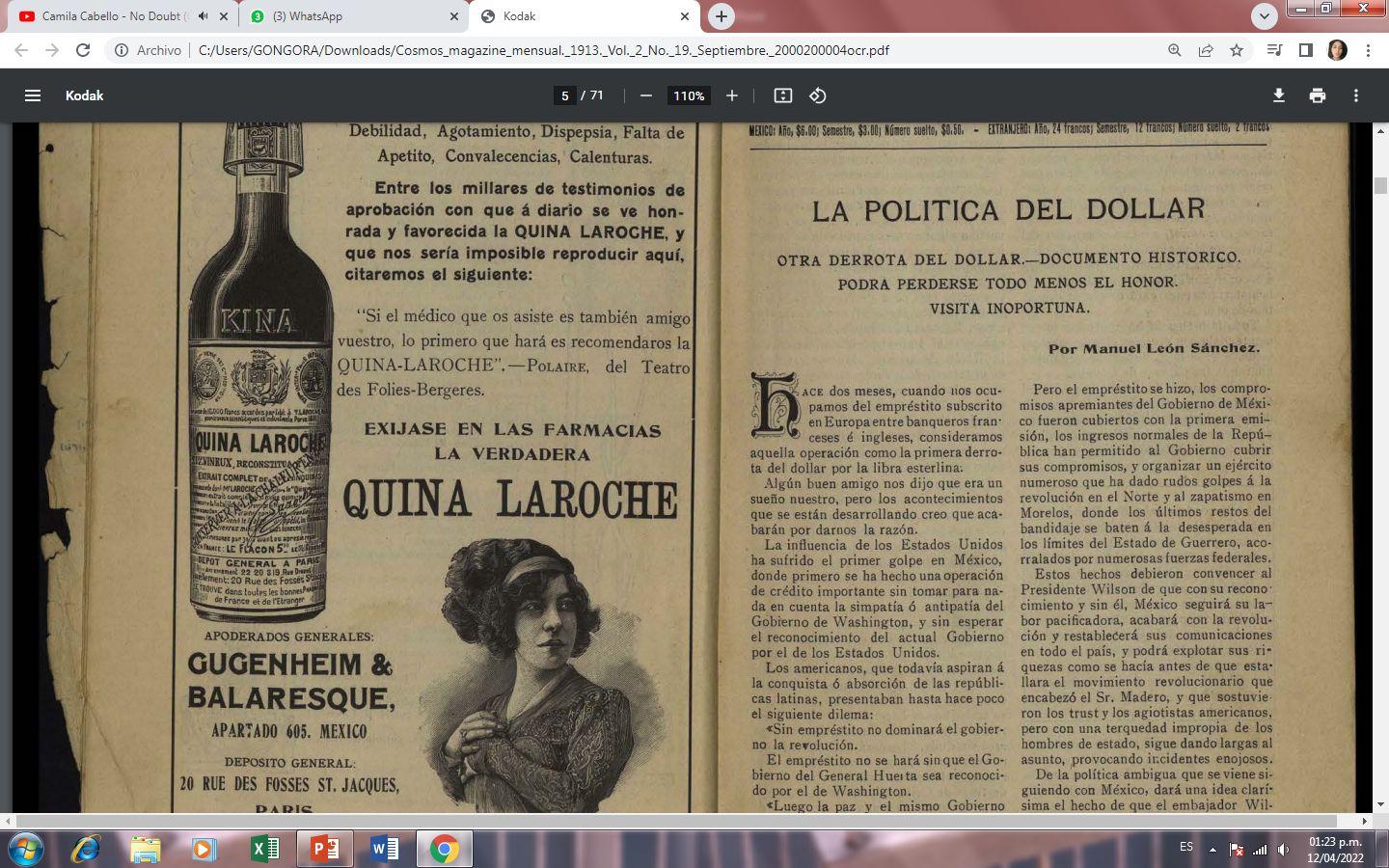Rotate the PDF counterclockwise
Image resolution: width=1389 pixels, height=868 pixels.
coord(818,95)
